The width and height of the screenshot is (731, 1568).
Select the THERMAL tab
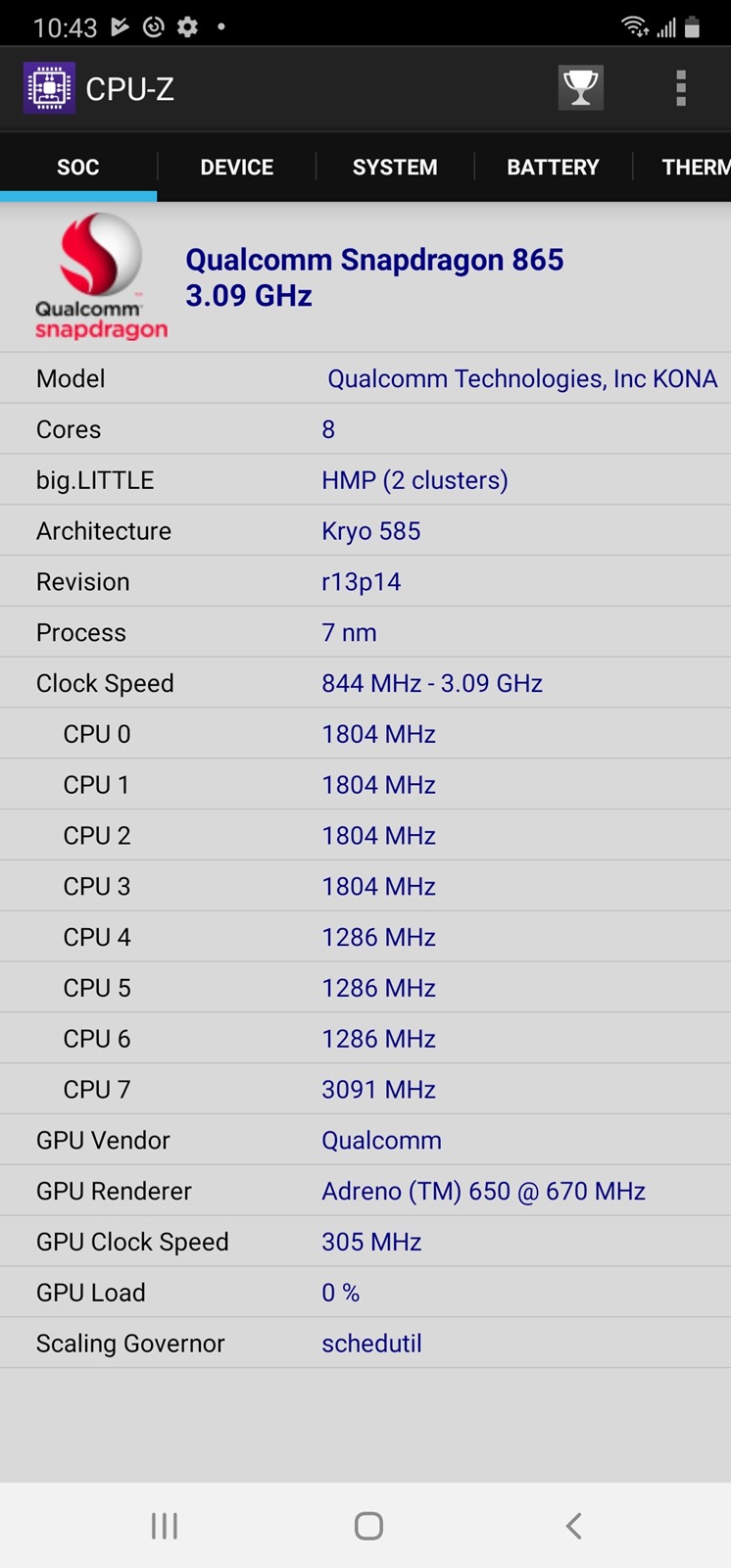pos(694,167)
